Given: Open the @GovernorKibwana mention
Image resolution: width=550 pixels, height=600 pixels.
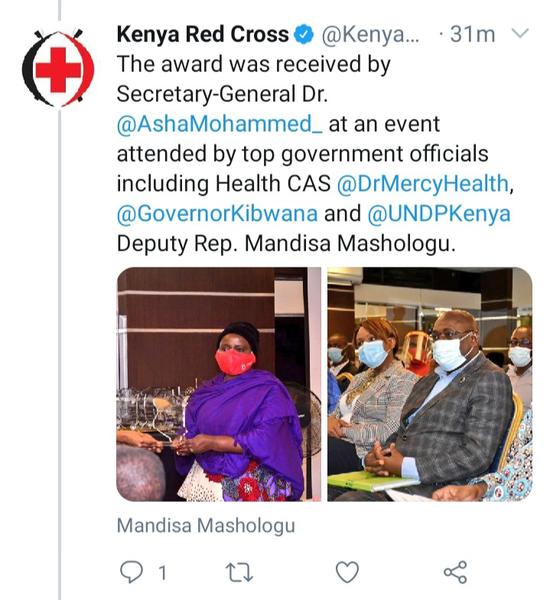Looking at the screenshot, I should (x=217, y=214).
